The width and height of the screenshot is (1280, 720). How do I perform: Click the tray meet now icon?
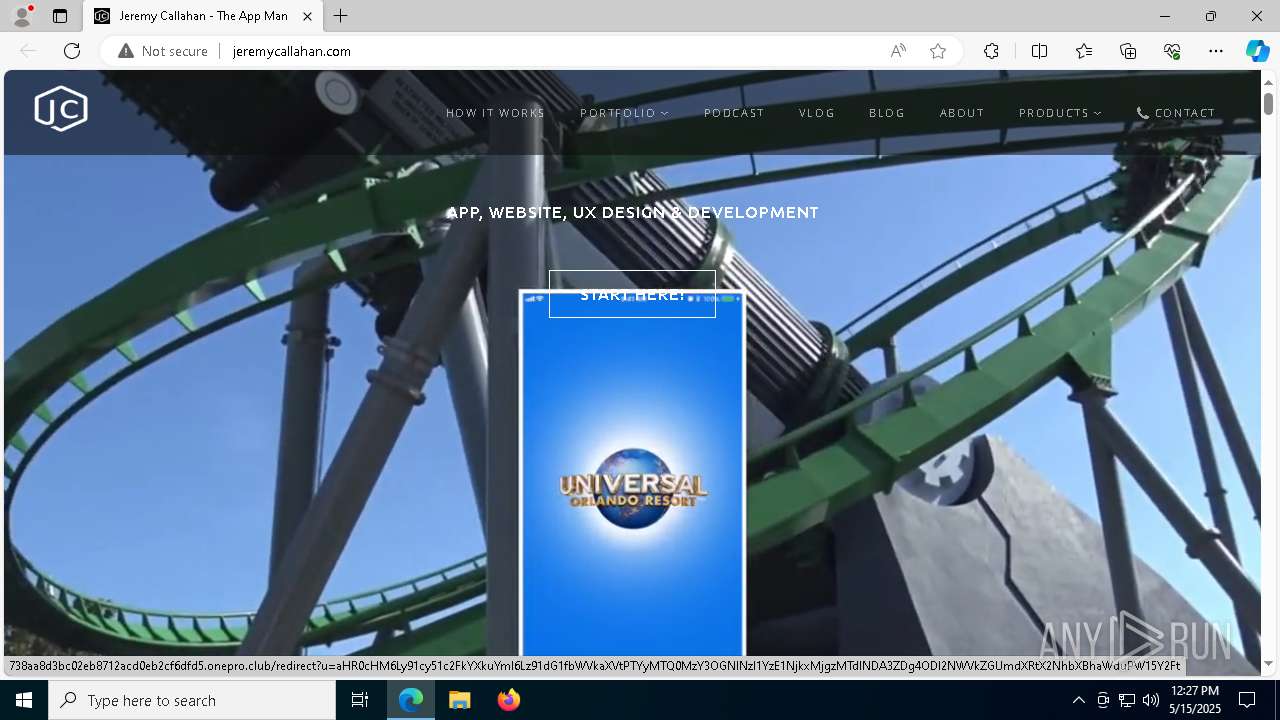pyautogui.click(x=1103, y=700)
